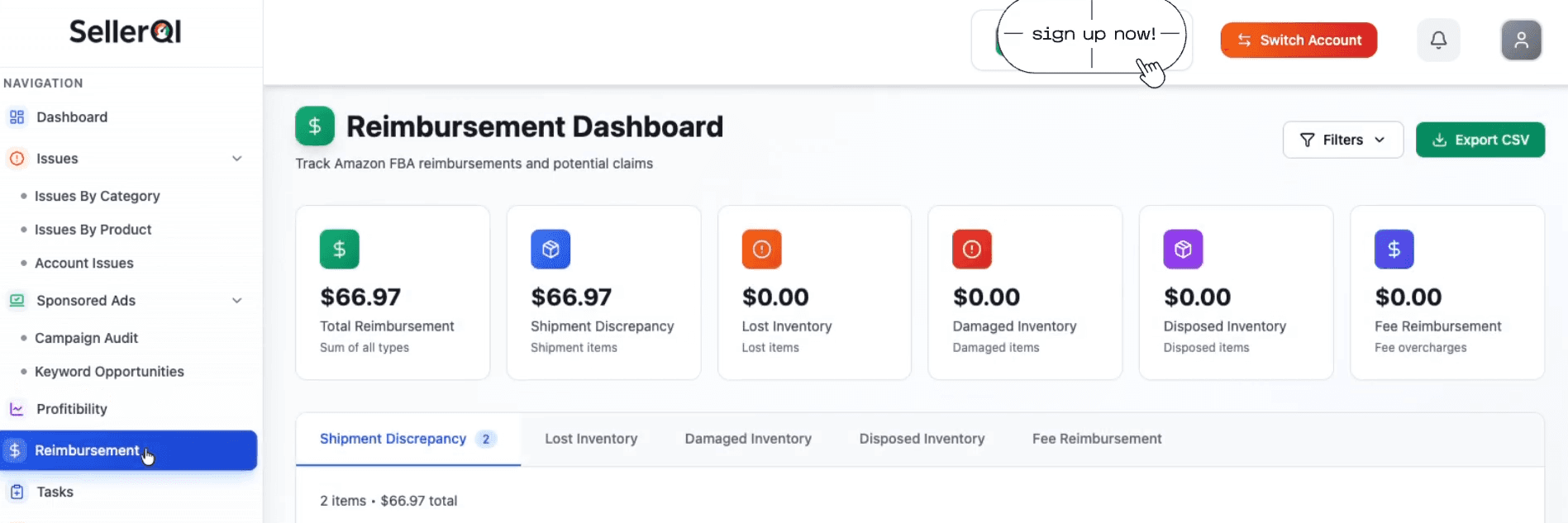Click the 'Fee overcharges' caption
This screenshot has width=1568, height=523.
(1421, 348)
